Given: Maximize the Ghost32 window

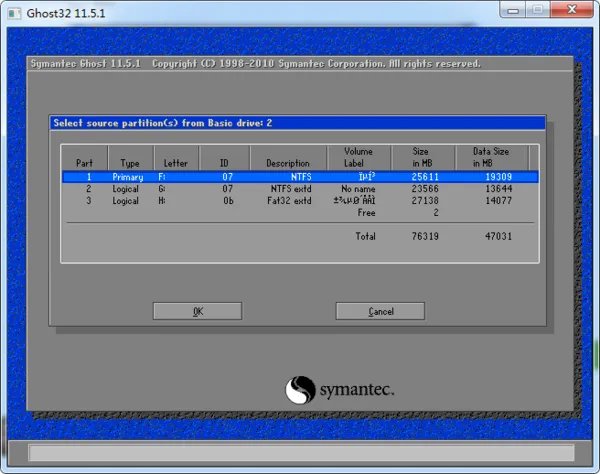Looking at the screenshot, I should point(537,11).
